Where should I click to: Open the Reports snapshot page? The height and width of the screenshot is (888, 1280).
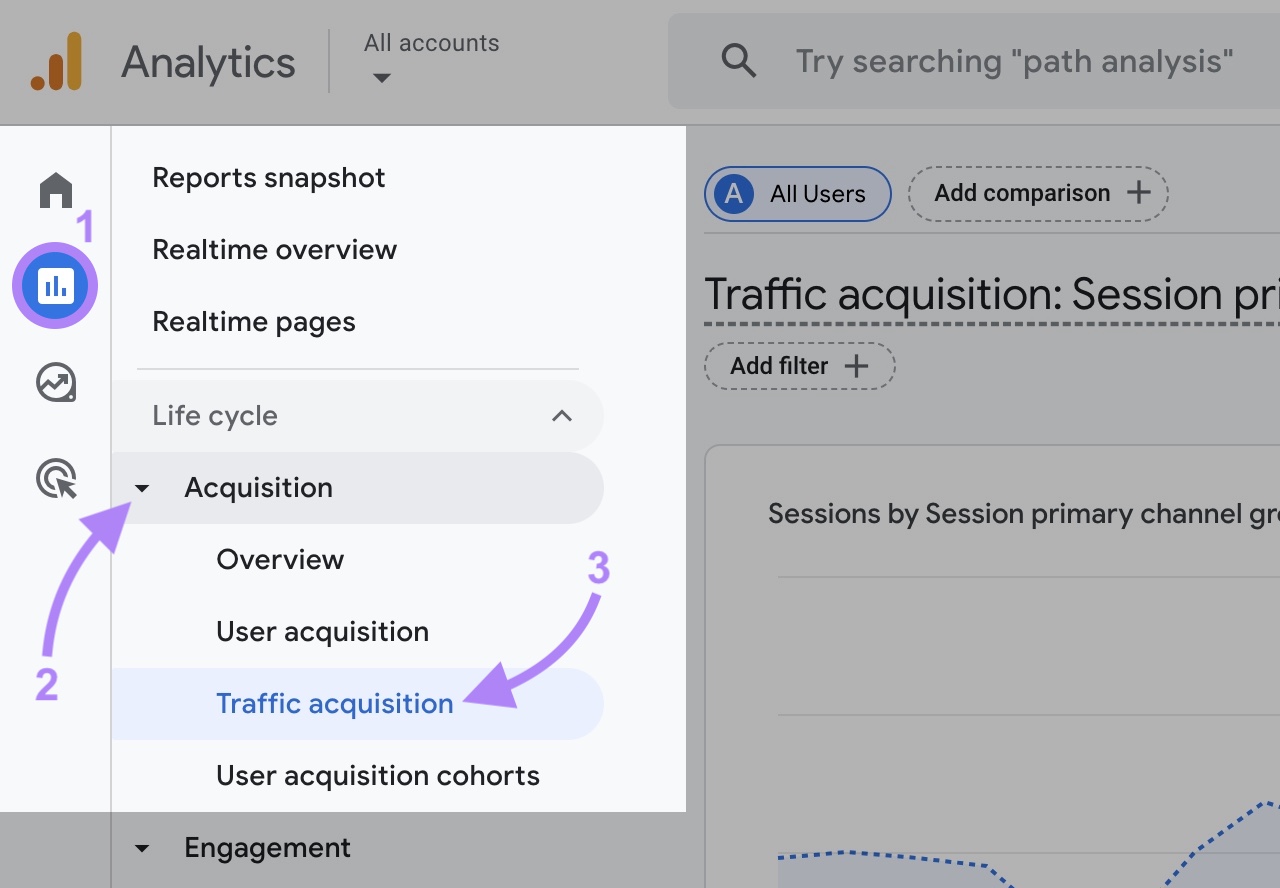pos(268,177)
